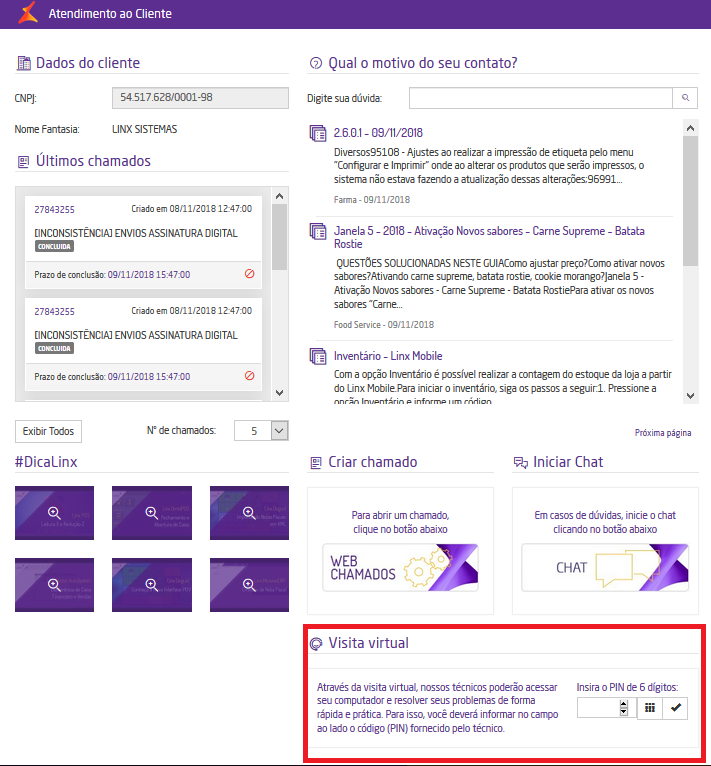Click the Exibir Todos button
711x766 pixels.
(x=48, y=431)
